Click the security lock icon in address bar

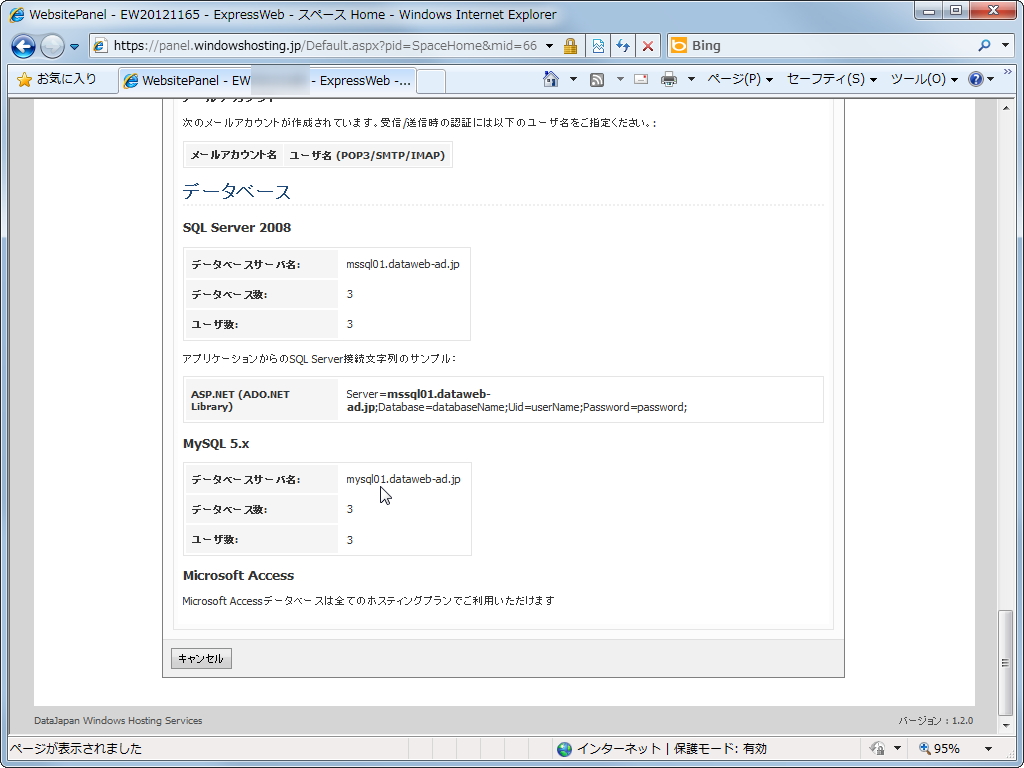570,46
